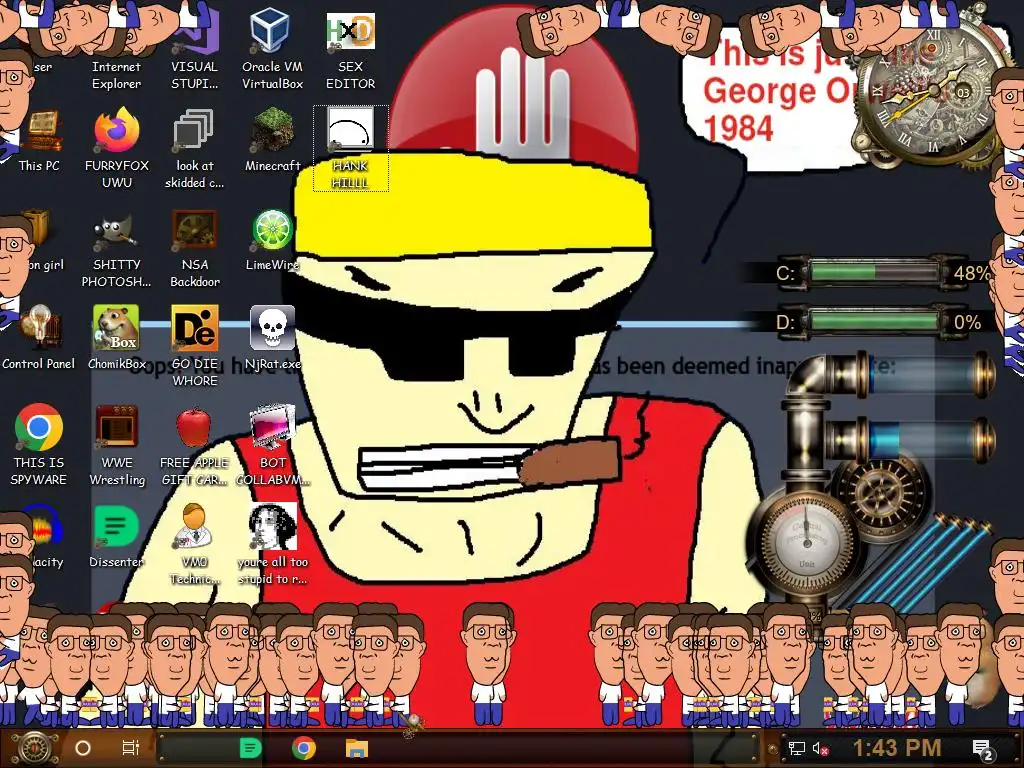Click the steampunk CPU gauge dial
Screen dimensions: 1024x768
pyautogui.click(x=807, y=545)
